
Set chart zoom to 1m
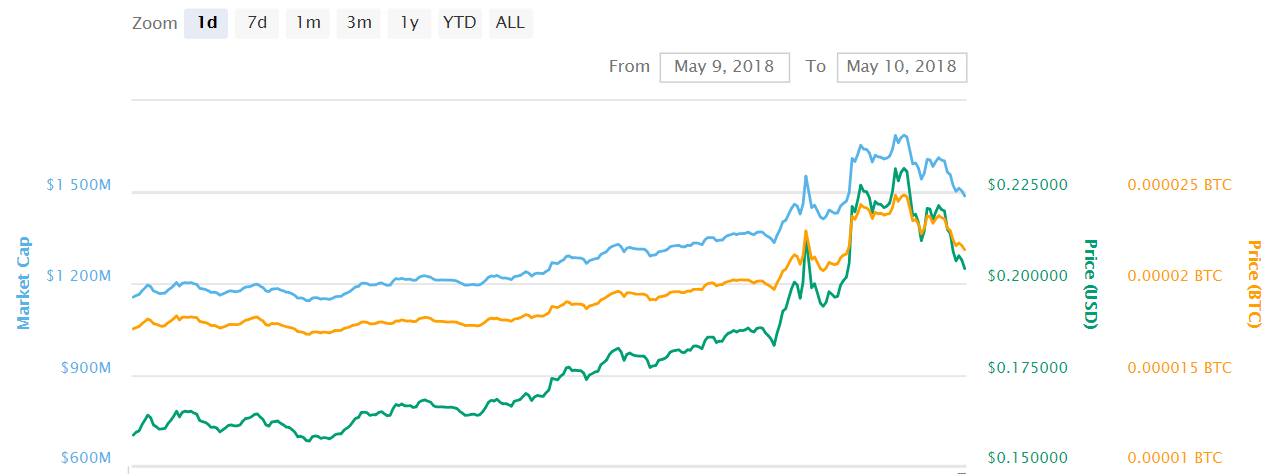[x=308, y=23]
